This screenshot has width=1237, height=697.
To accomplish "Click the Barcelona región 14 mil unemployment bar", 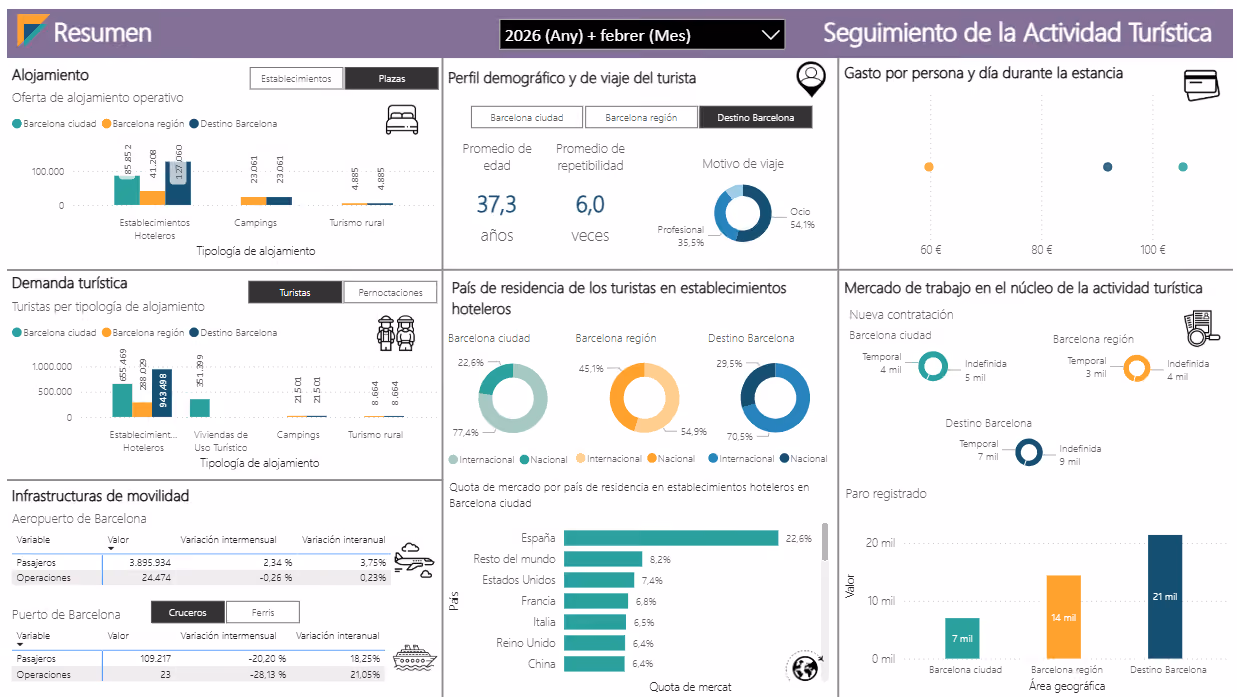I will click(1064, 617).
